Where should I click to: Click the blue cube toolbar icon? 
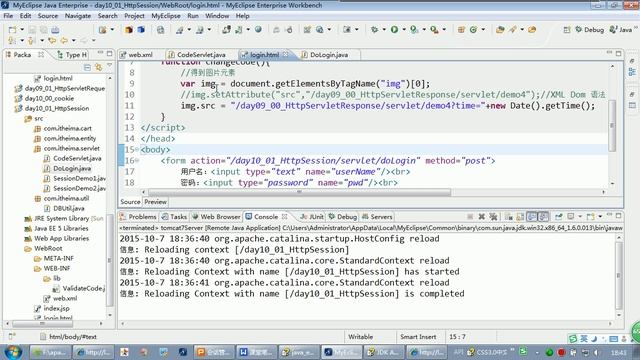(141, 30)
